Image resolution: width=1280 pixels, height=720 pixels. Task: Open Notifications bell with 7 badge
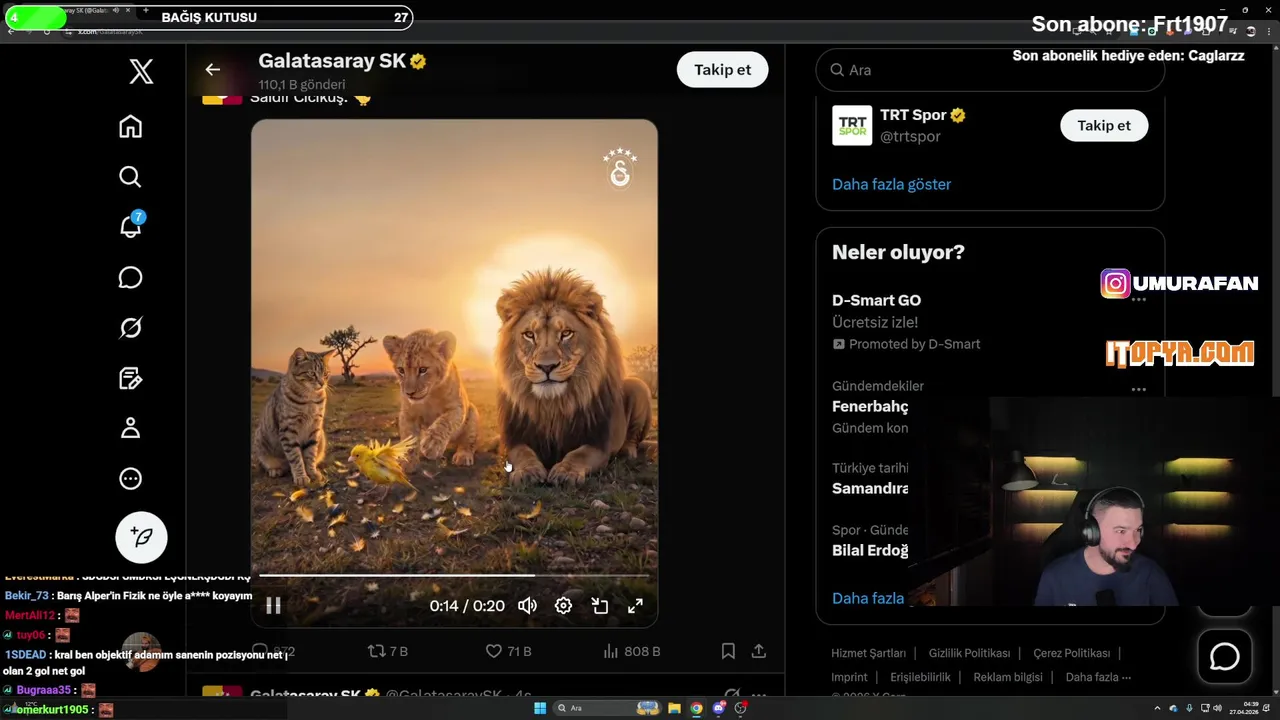pyautogui.click(x=130, y=226)
